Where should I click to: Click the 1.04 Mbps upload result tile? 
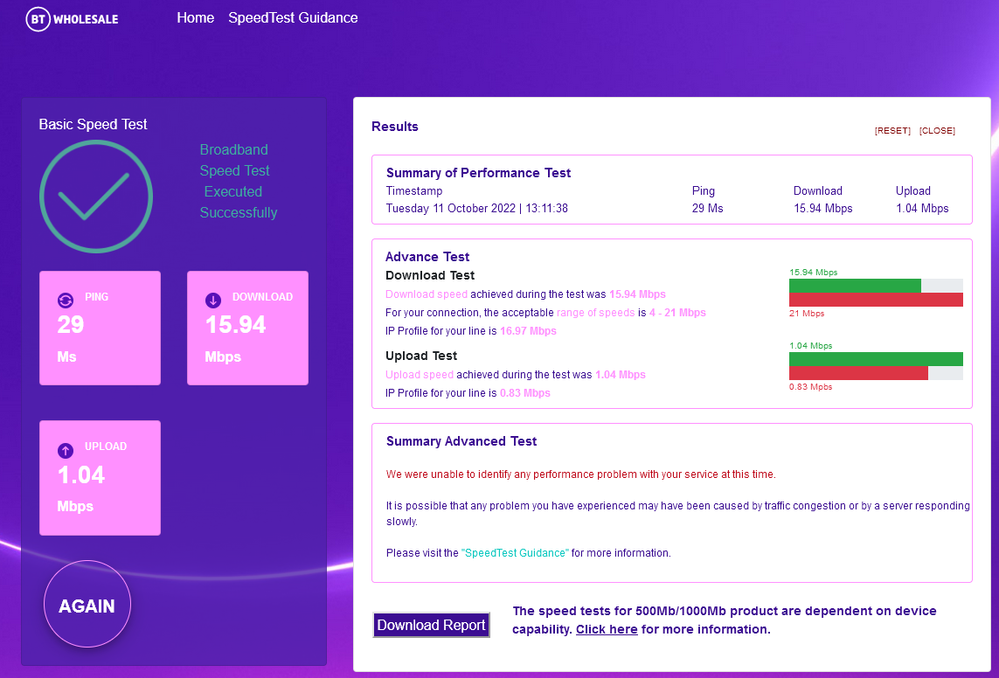coord(99,478)
